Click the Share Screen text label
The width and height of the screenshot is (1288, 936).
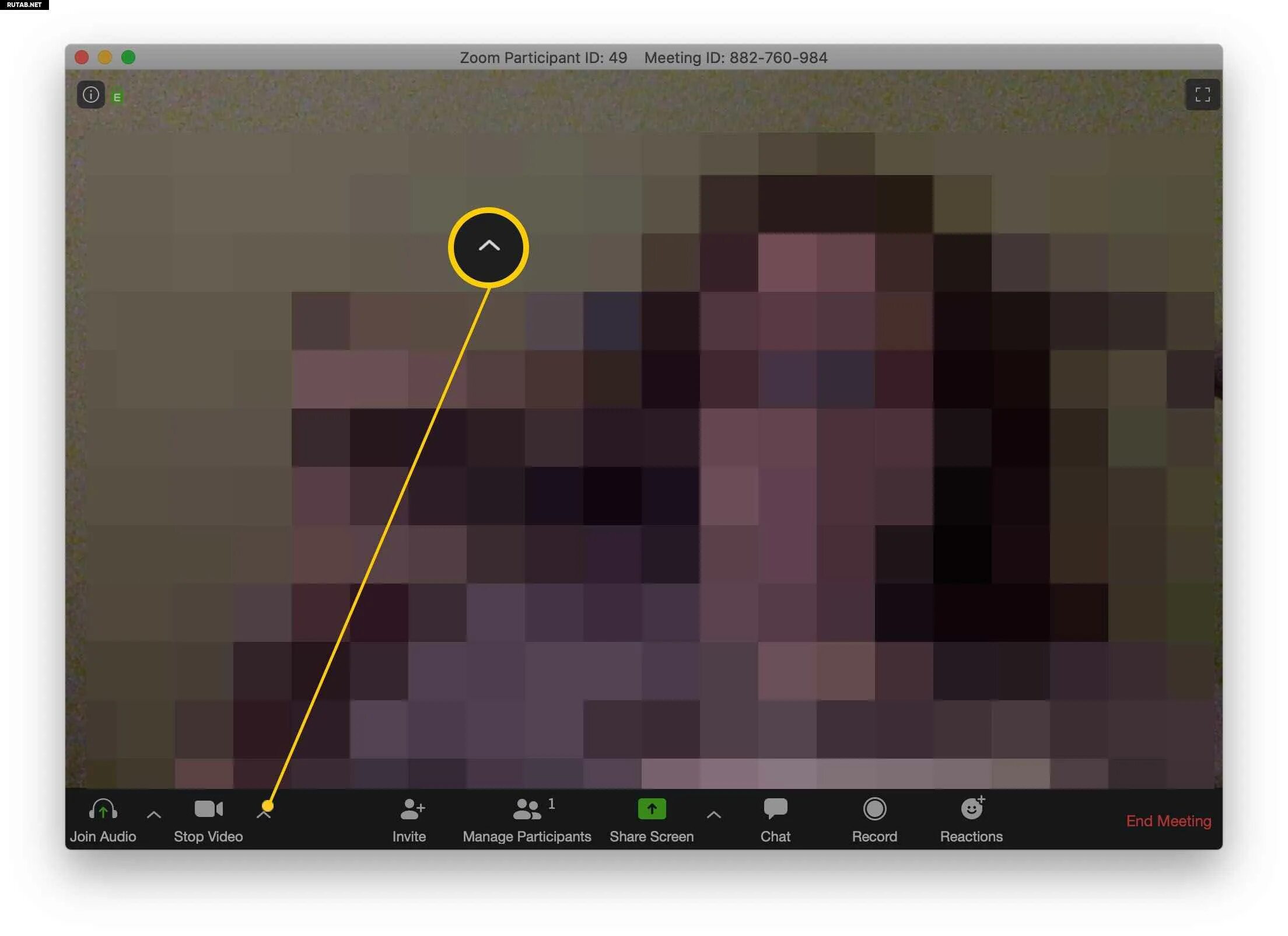(x=652, y=836)
